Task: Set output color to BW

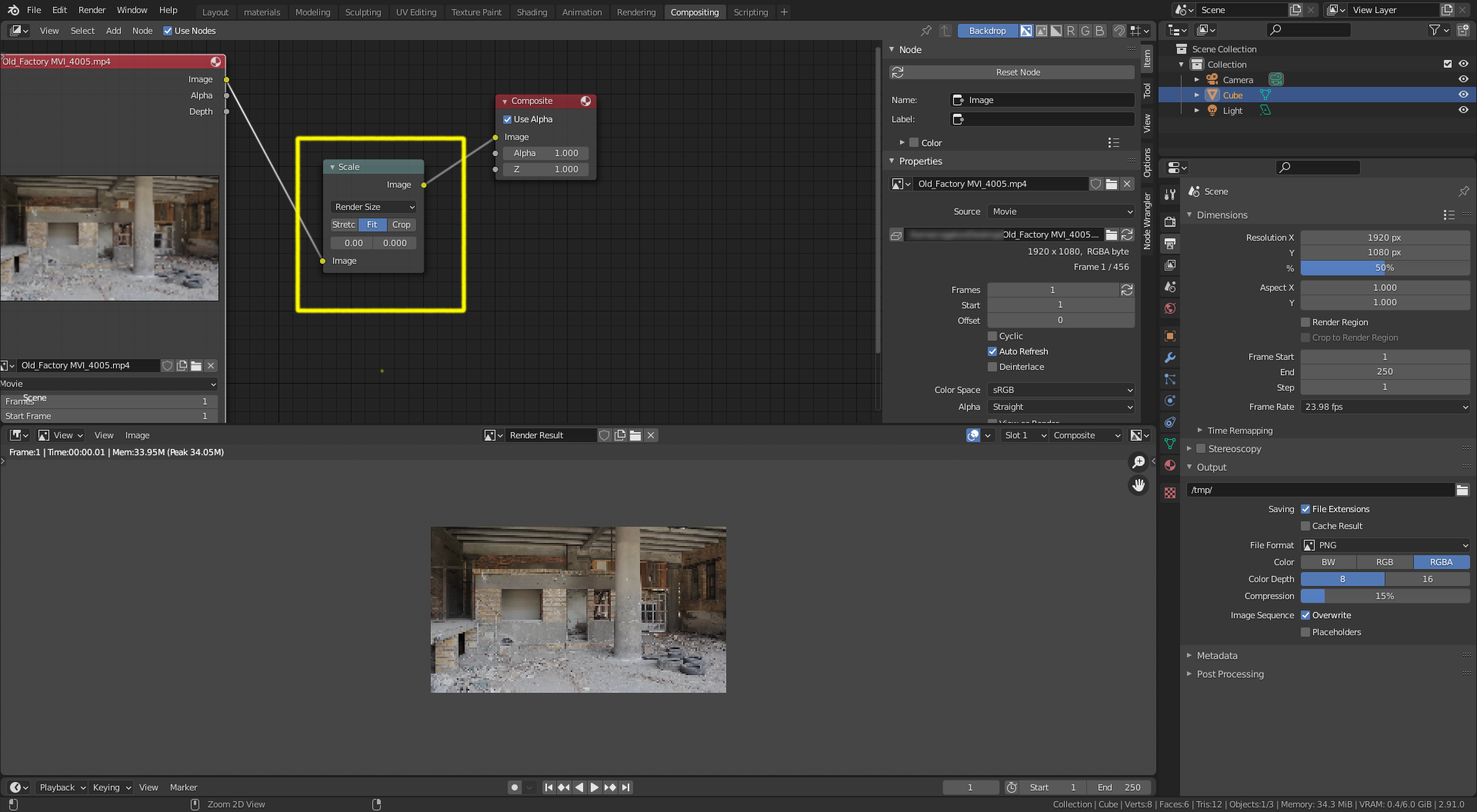Action: 1329,562
